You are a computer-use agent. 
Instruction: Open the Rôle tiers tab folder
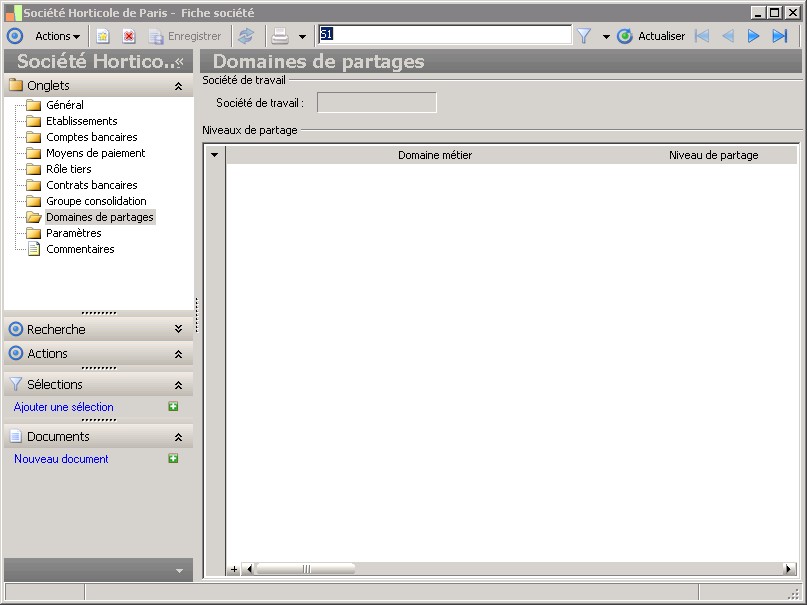tap(68, 169)
